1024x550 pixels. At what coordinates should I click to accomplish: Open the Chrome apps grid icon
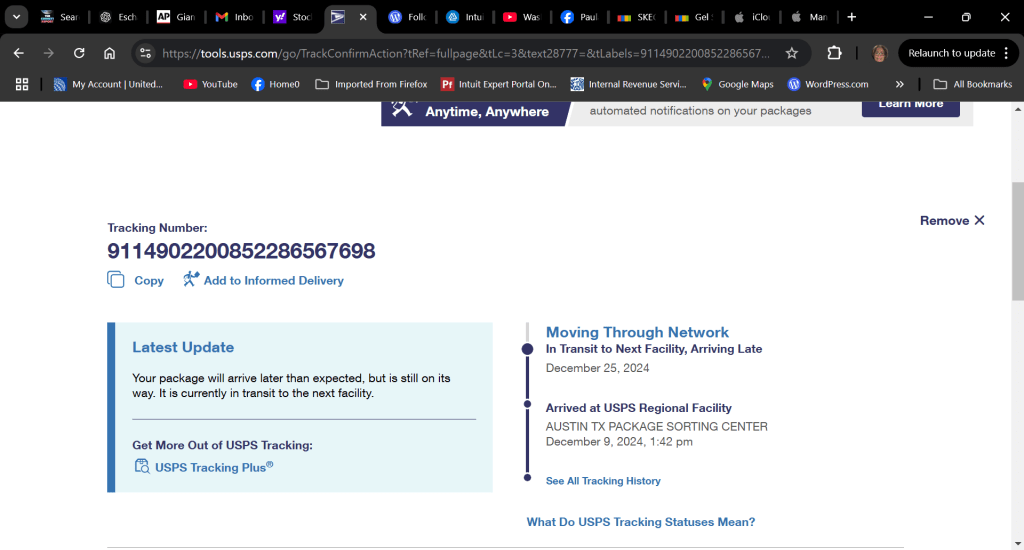pyautogui.click(x=22, y=84)
